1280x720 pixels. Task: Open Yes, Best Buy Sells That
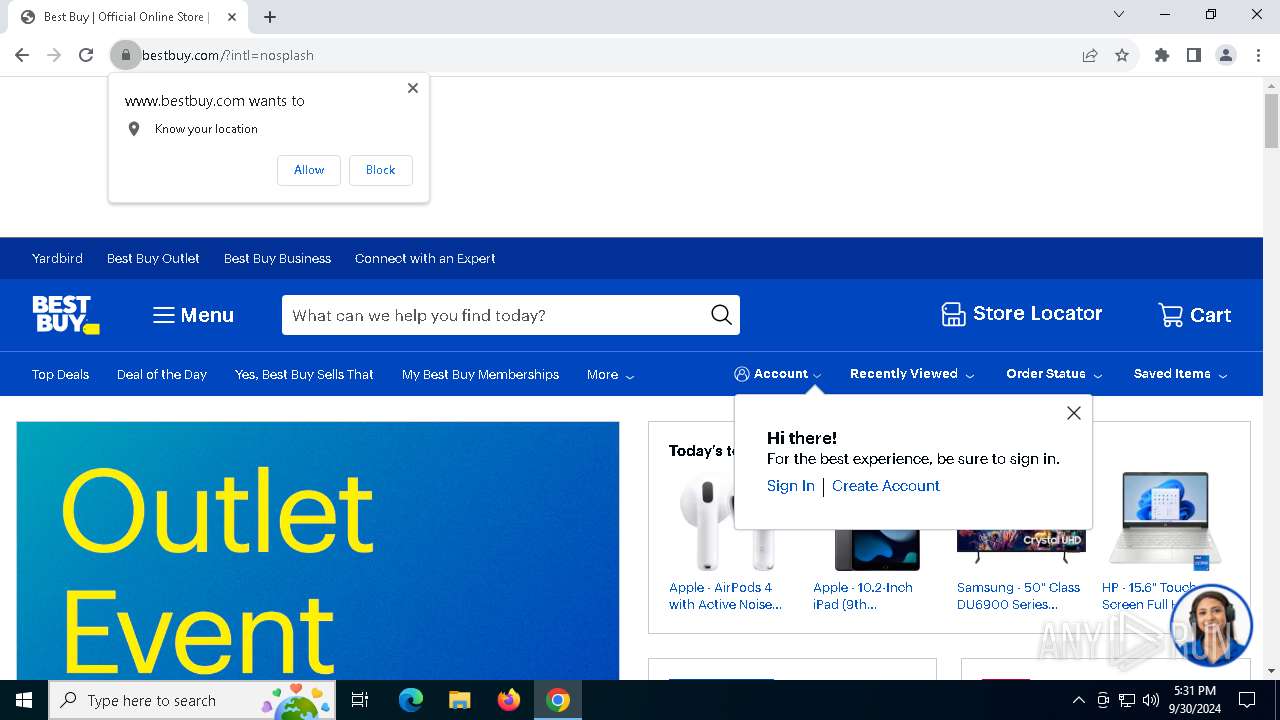click(304, 374)
